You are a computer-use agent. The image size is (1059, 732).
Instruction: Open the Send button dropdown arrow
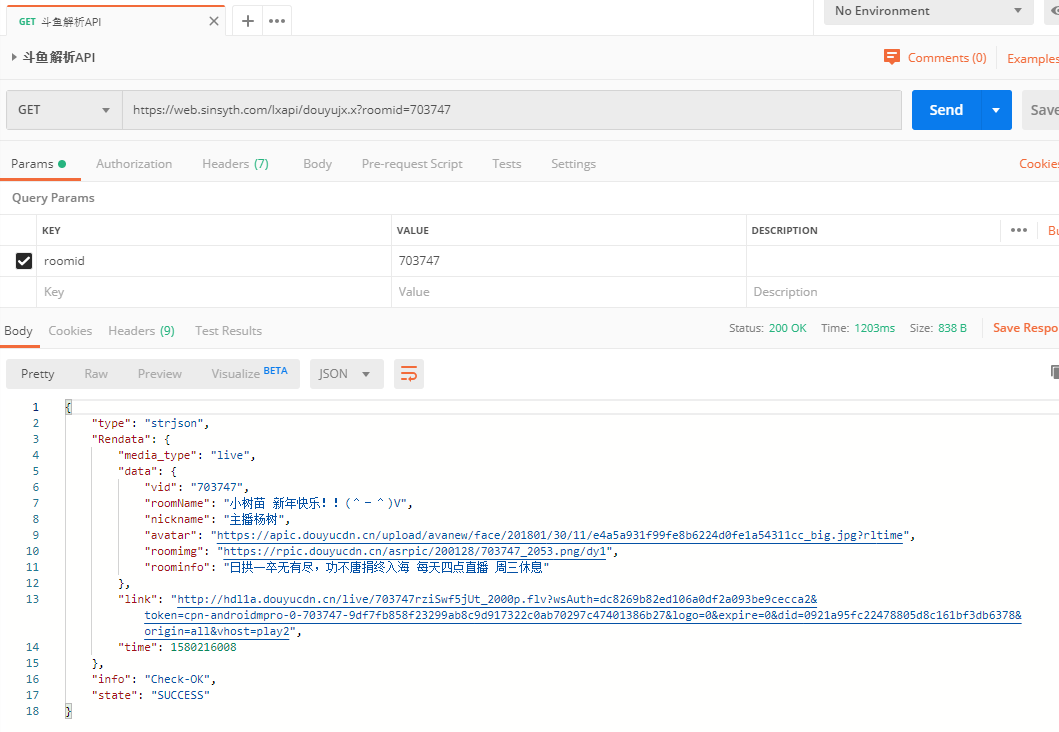pos(995,110)
